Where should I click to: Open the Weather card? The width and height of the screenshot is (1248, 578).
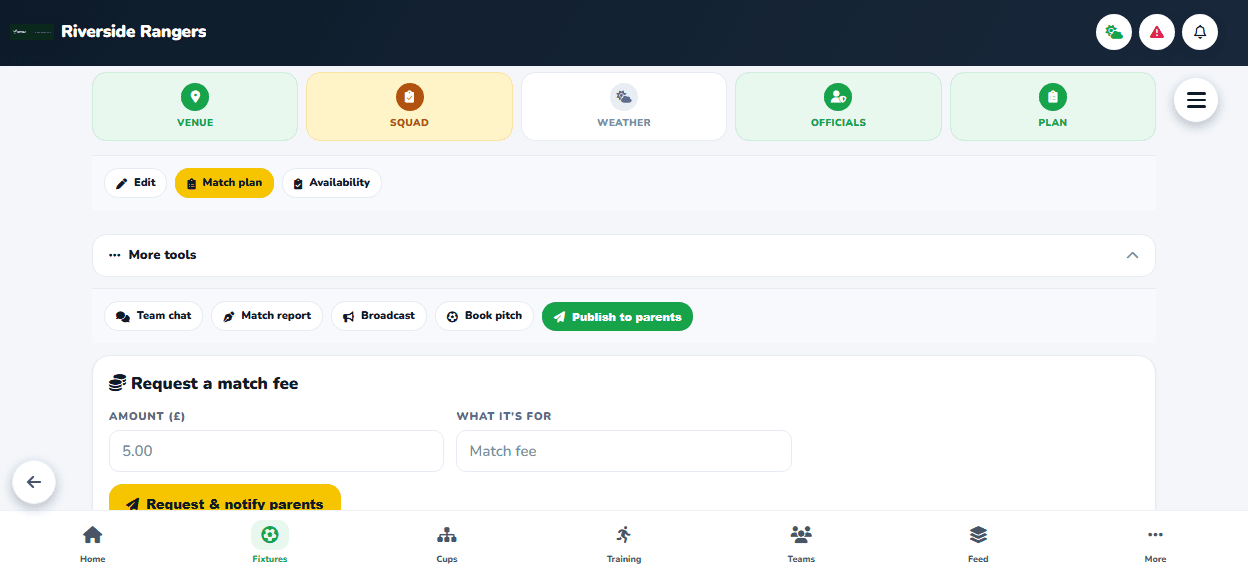(x=624, y=106)
